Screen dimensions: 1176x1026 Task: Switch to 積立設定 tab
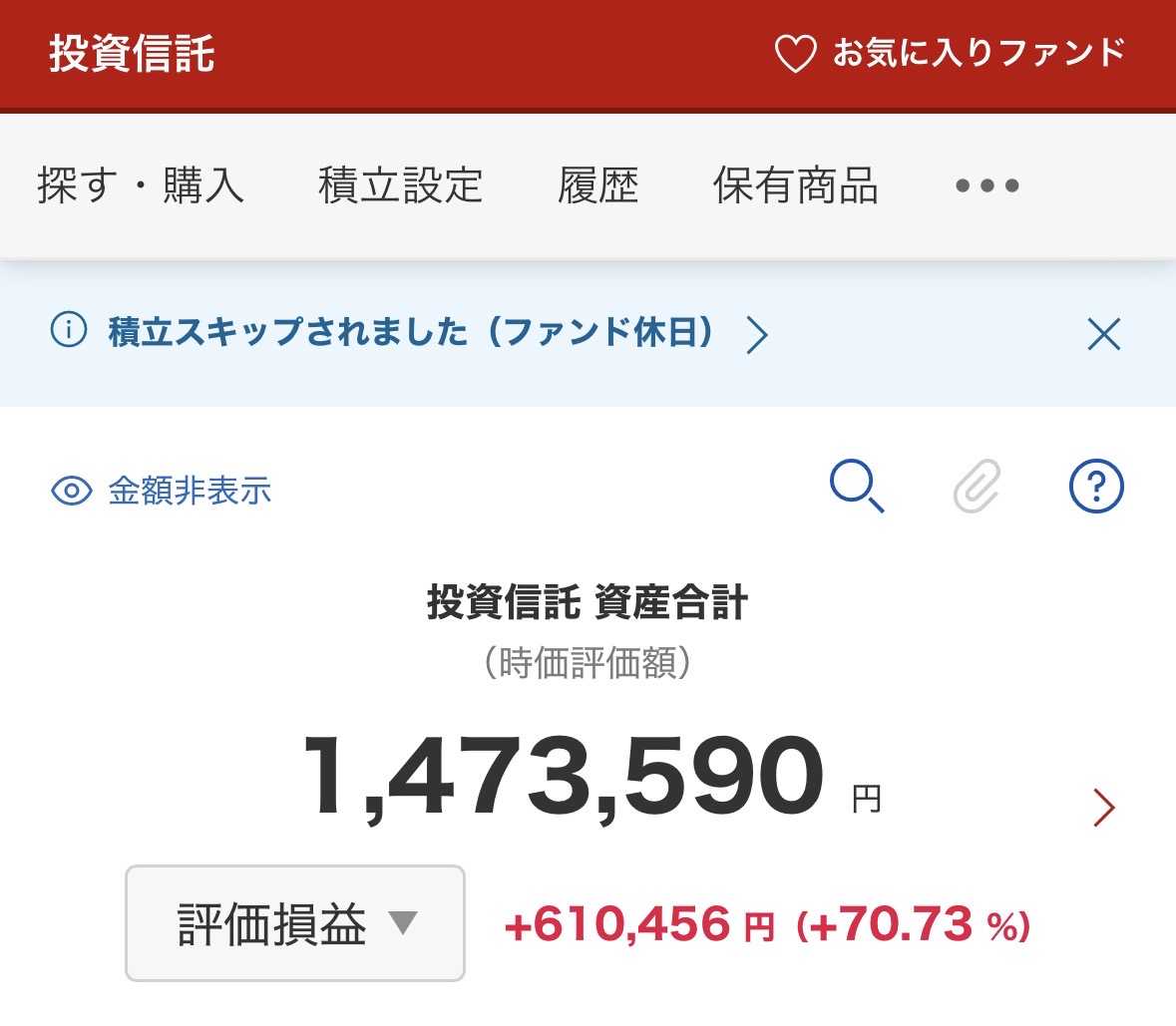[x=401, y=185]
